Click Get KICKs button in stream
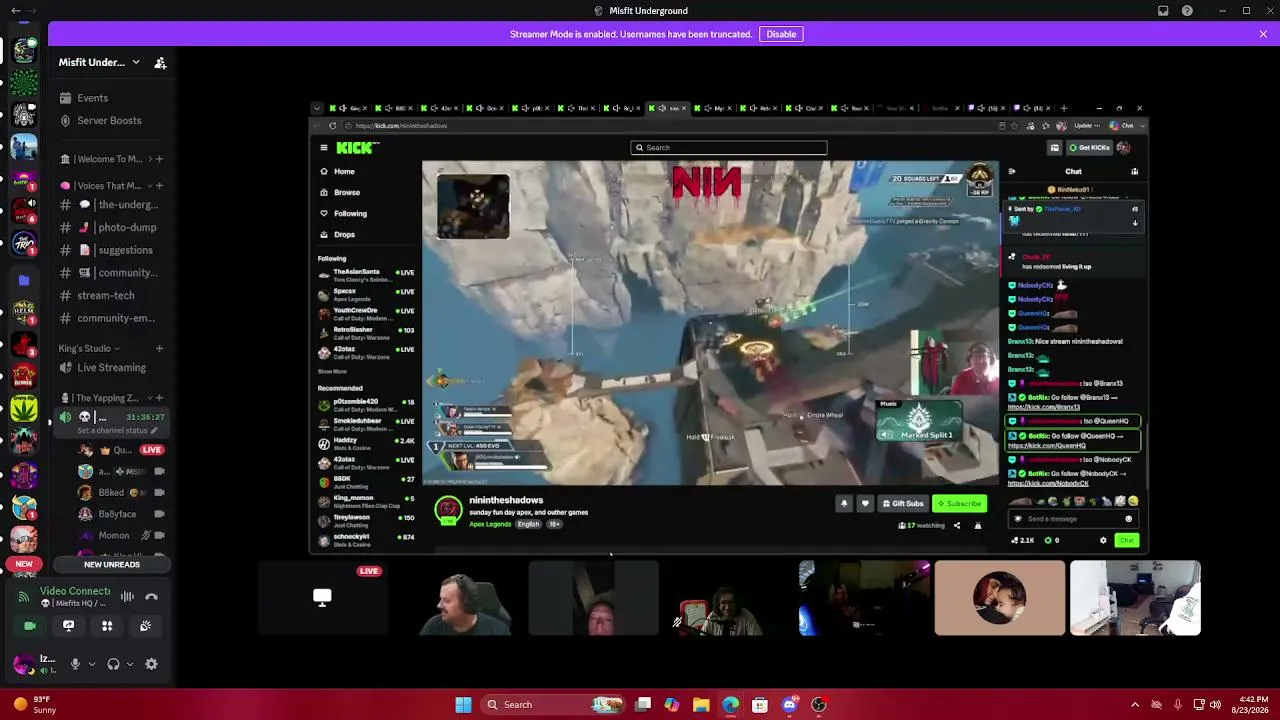This screenshot has height=720, width=1280. tap(1089, 148)
